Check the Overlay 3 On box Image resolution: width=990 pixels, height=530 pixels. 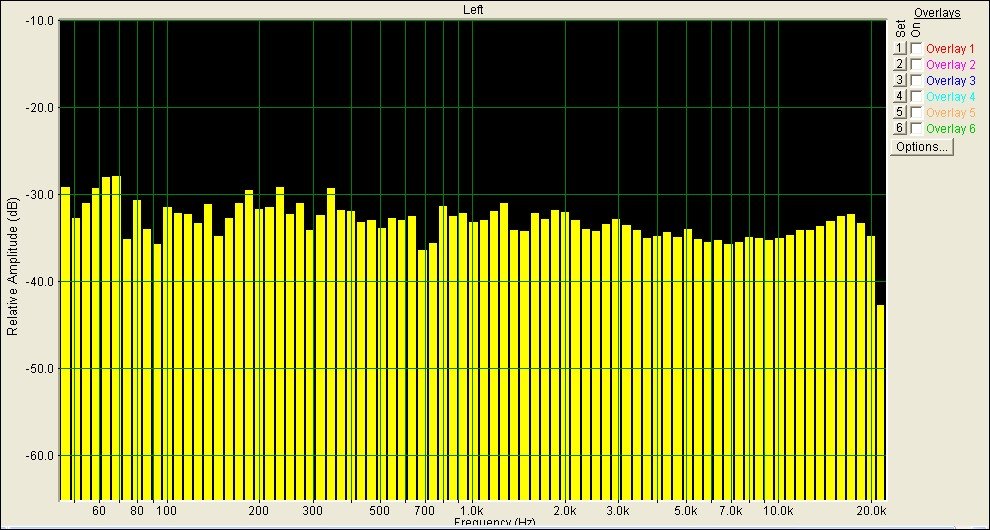pyautogui.click(x=915, y=80)
